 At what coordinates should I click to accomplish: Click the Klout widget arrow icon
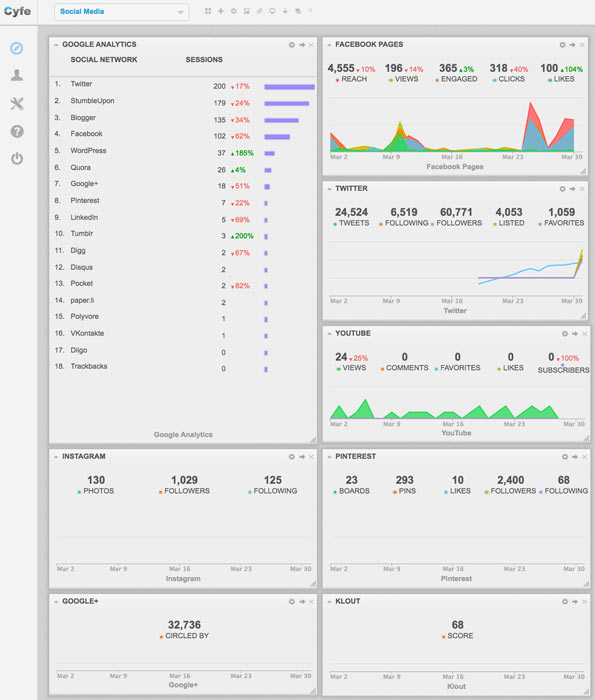coord(575,602)
